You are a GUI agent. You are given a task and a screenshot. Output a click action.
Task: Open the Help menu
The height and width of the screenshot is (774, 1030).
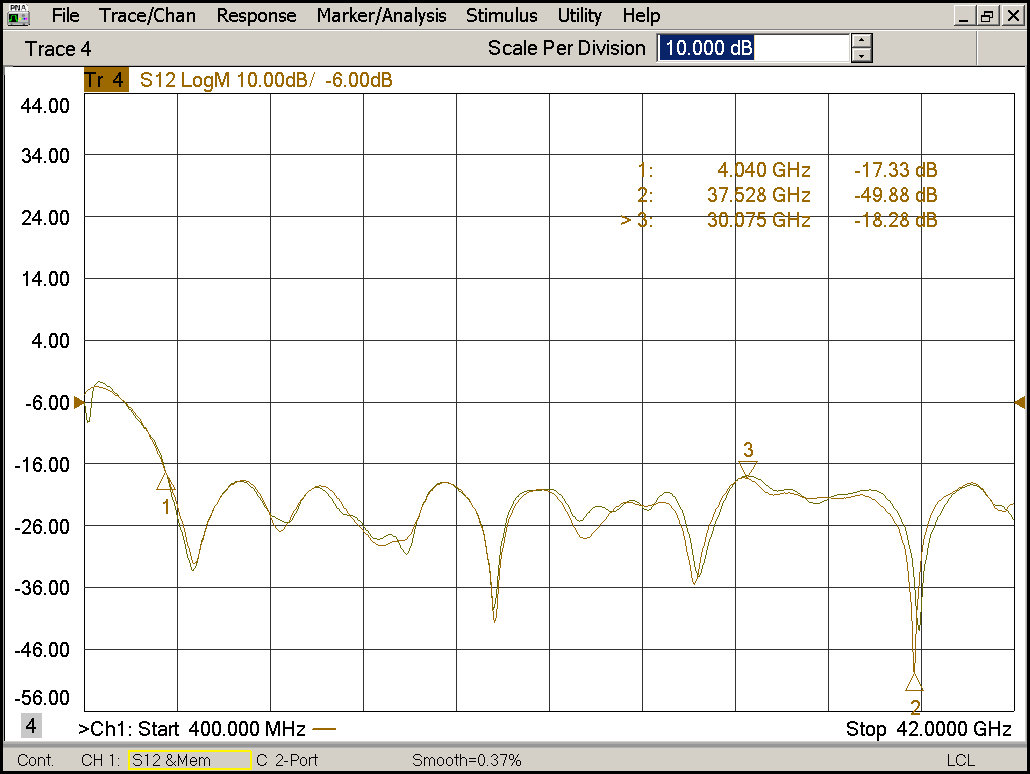641,15
